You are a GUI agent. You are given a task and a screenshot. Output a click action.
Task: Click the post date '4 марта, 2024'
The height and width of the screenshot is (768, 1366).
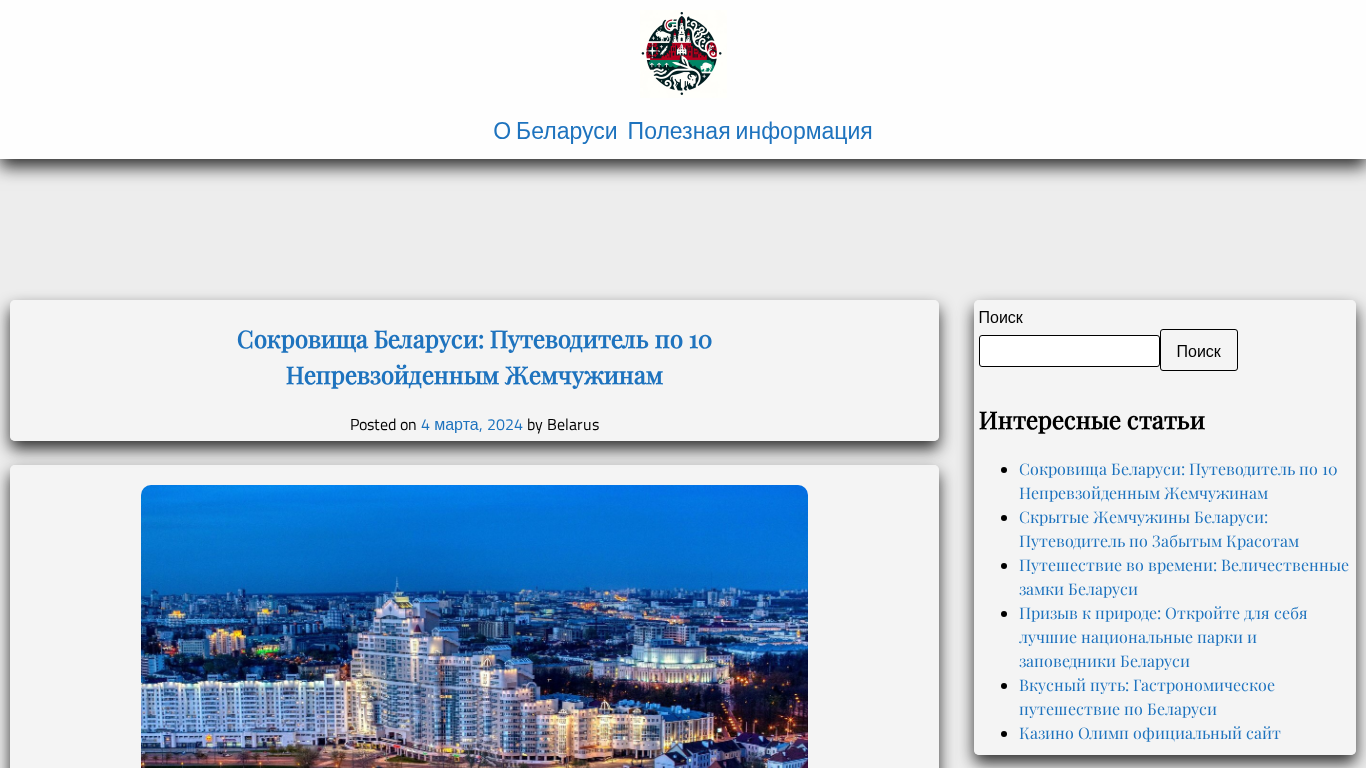(x=471, y=425)
